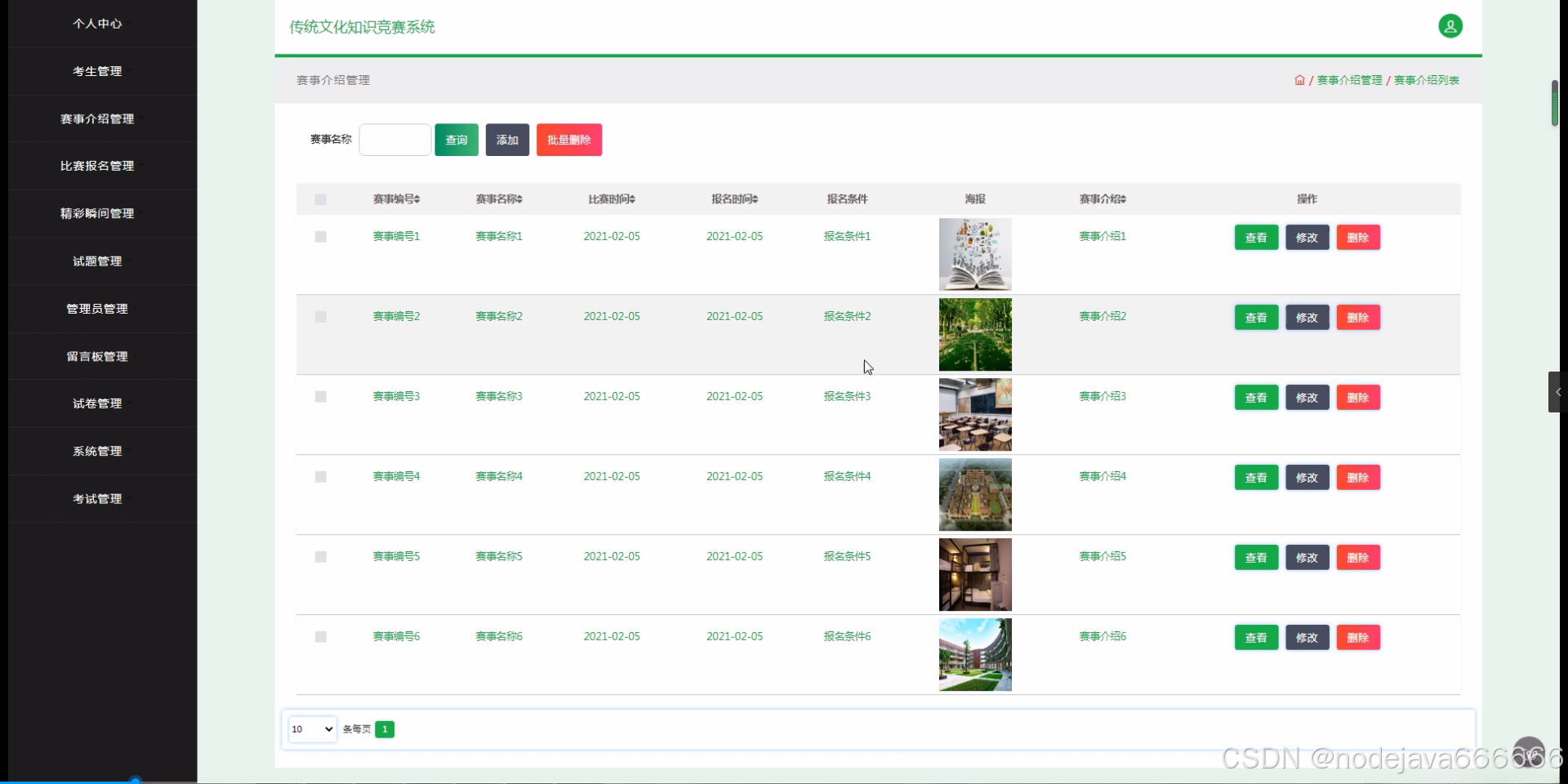Edit 赛事编号5 with 修改 button
The height and width of the screenshot is (784, 1568).
1307,558
